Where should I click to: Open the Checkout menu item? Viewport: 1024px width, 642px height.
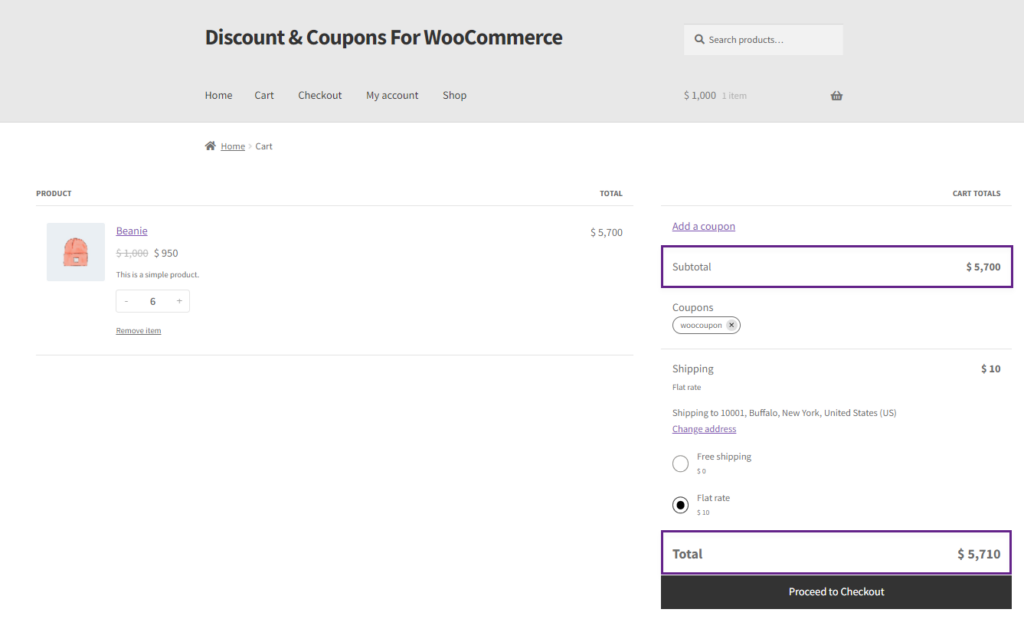coord(319,95)
